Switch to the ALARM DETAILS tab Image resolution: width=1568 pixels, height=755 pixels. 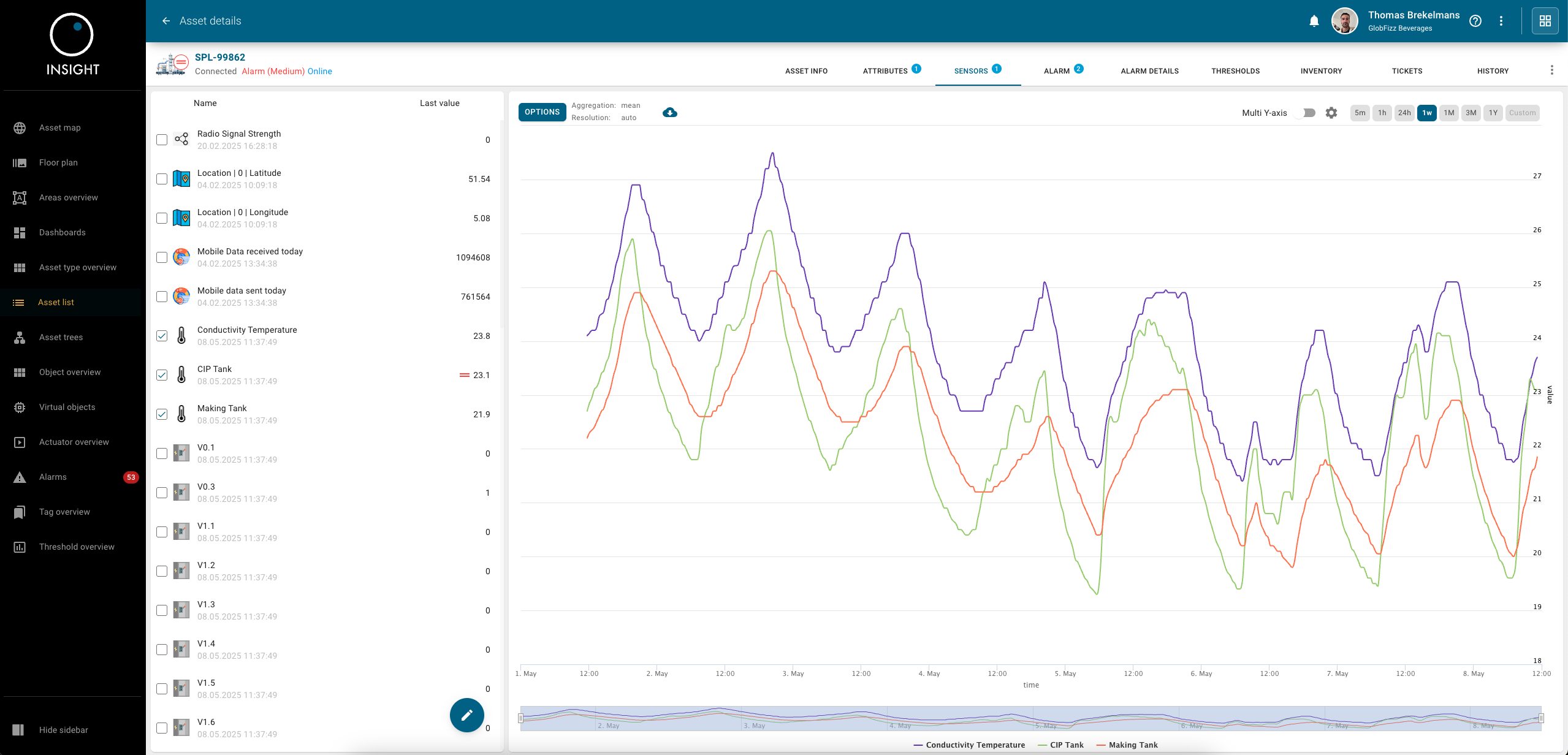1149,71
